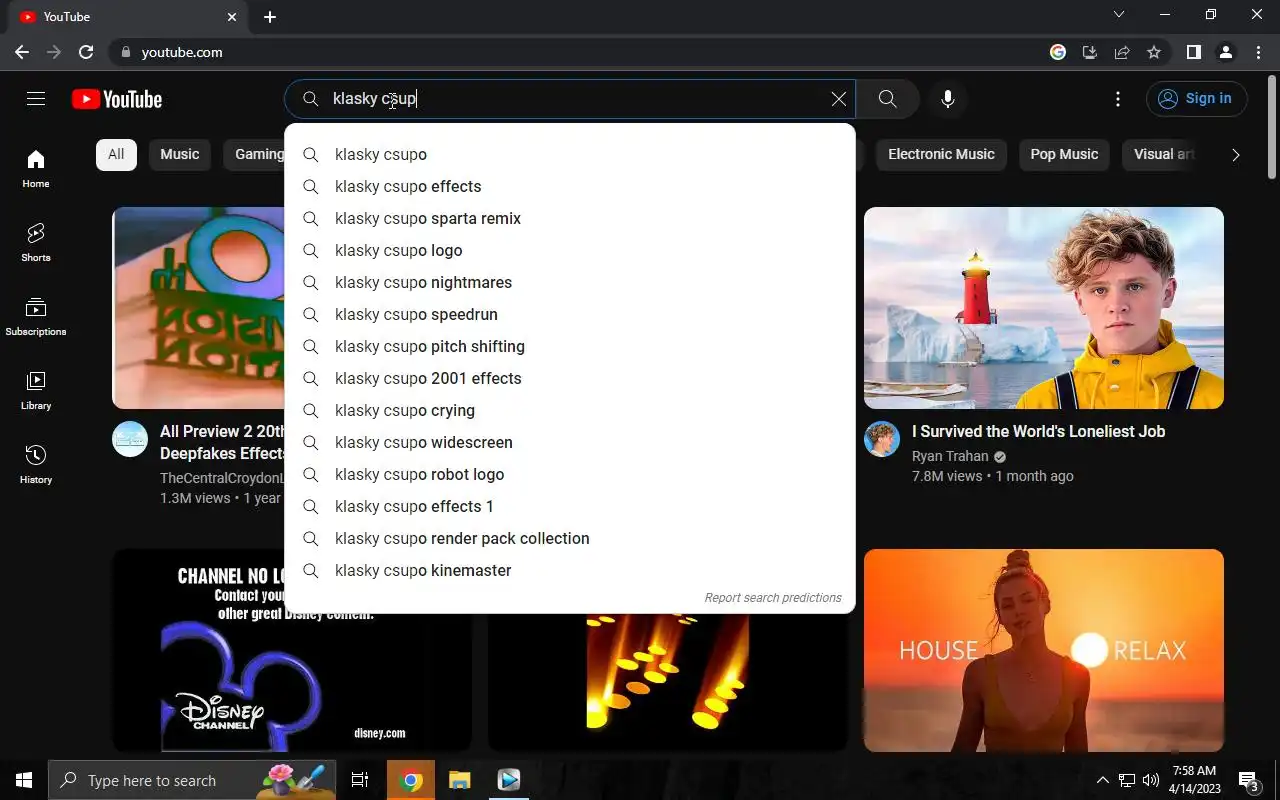Open the three-dot settings menu
The height and width of the screenshot is (800, 1280).
[x=1118, y=99]
